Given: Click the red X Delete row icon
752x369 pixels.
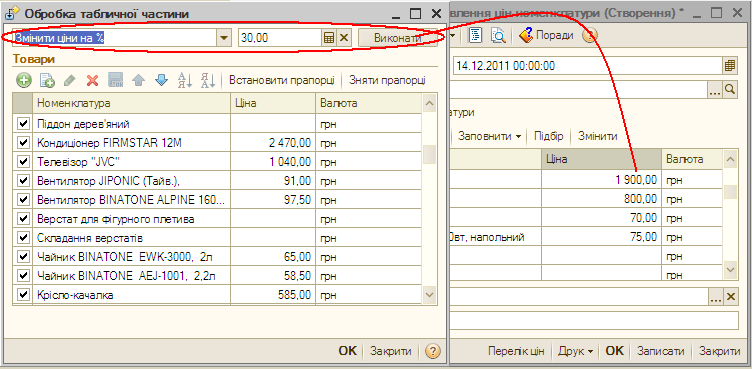Looking at the screenshot, I should click(92, 80).
